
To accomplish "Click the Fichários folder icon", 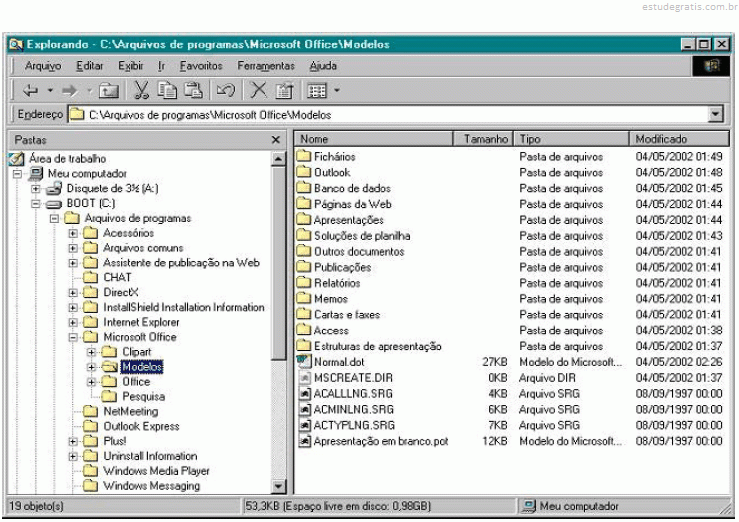I will [x=304, y=156].
